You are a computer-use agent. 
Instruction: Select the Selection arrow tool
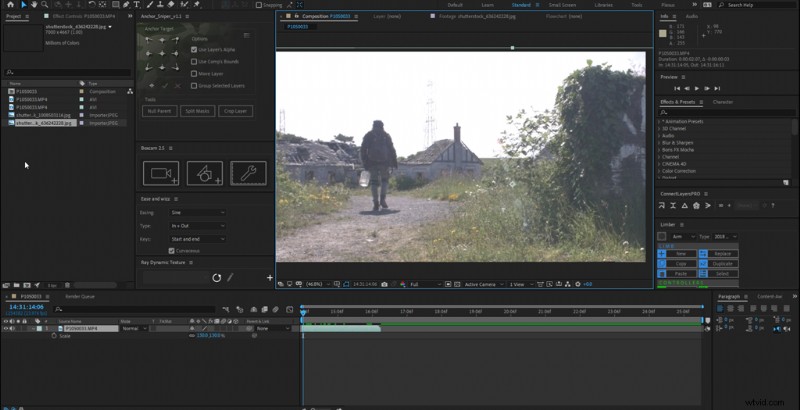tap(23, 5)
